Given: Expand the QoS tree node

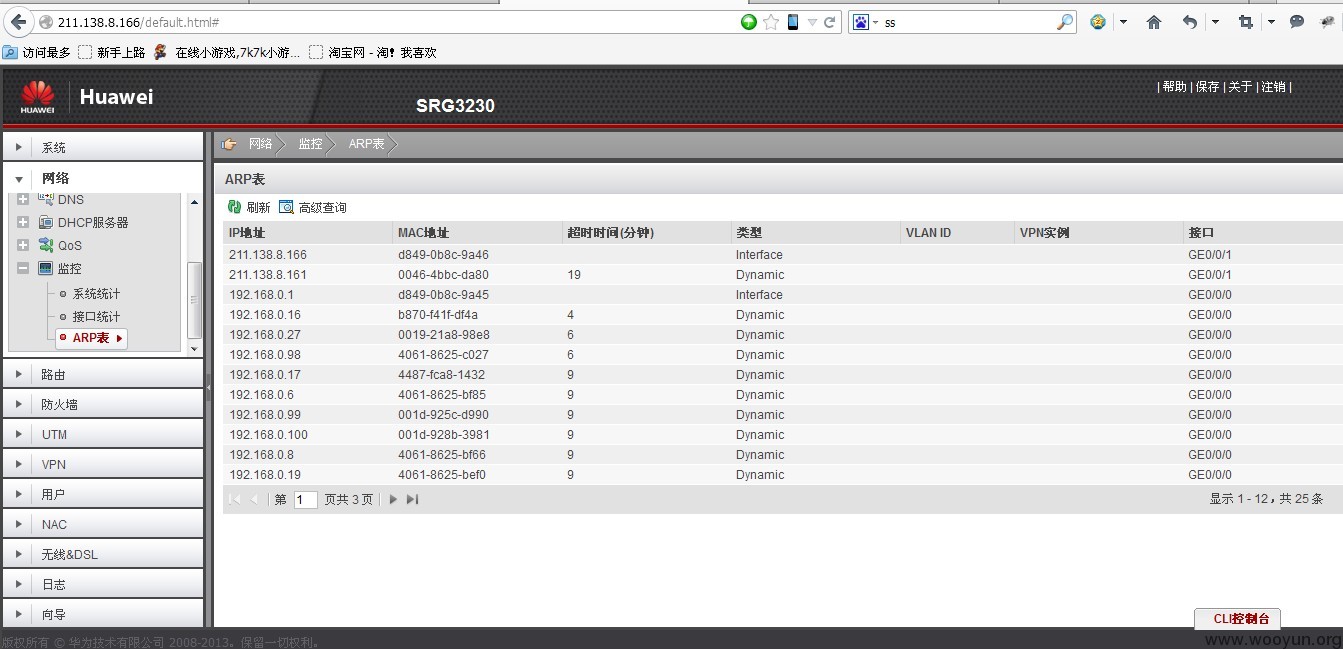Looking at the screenshot, I should (x=23, y=245).
